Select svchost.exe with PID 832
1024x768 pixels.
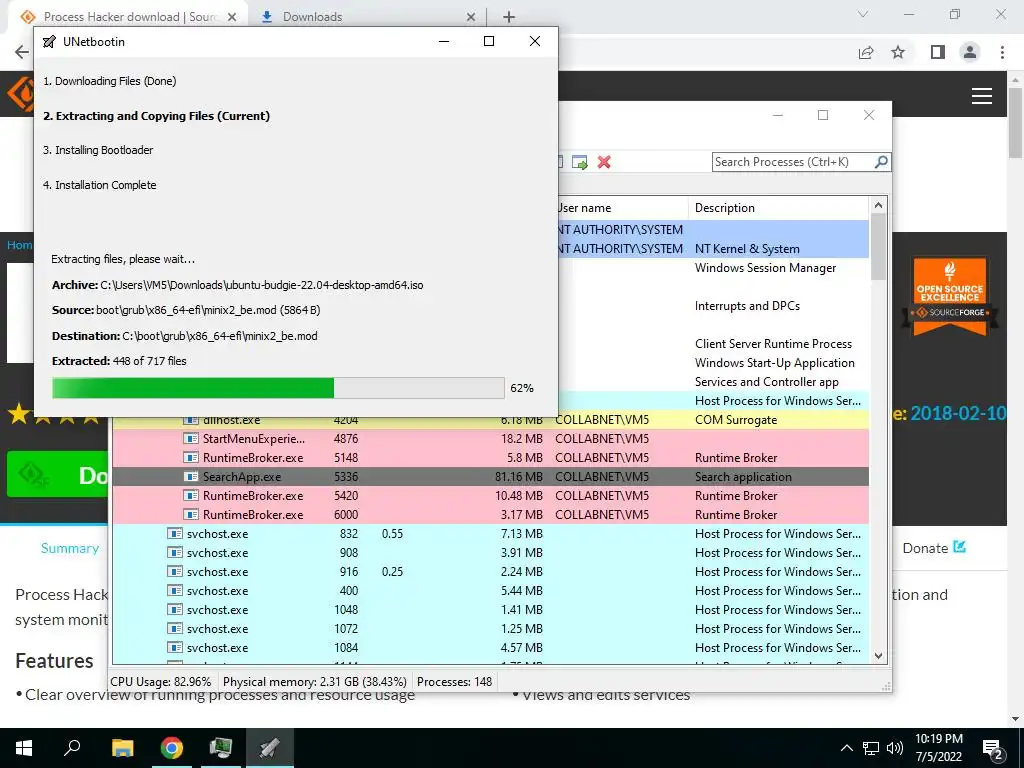tap(490, 534)
